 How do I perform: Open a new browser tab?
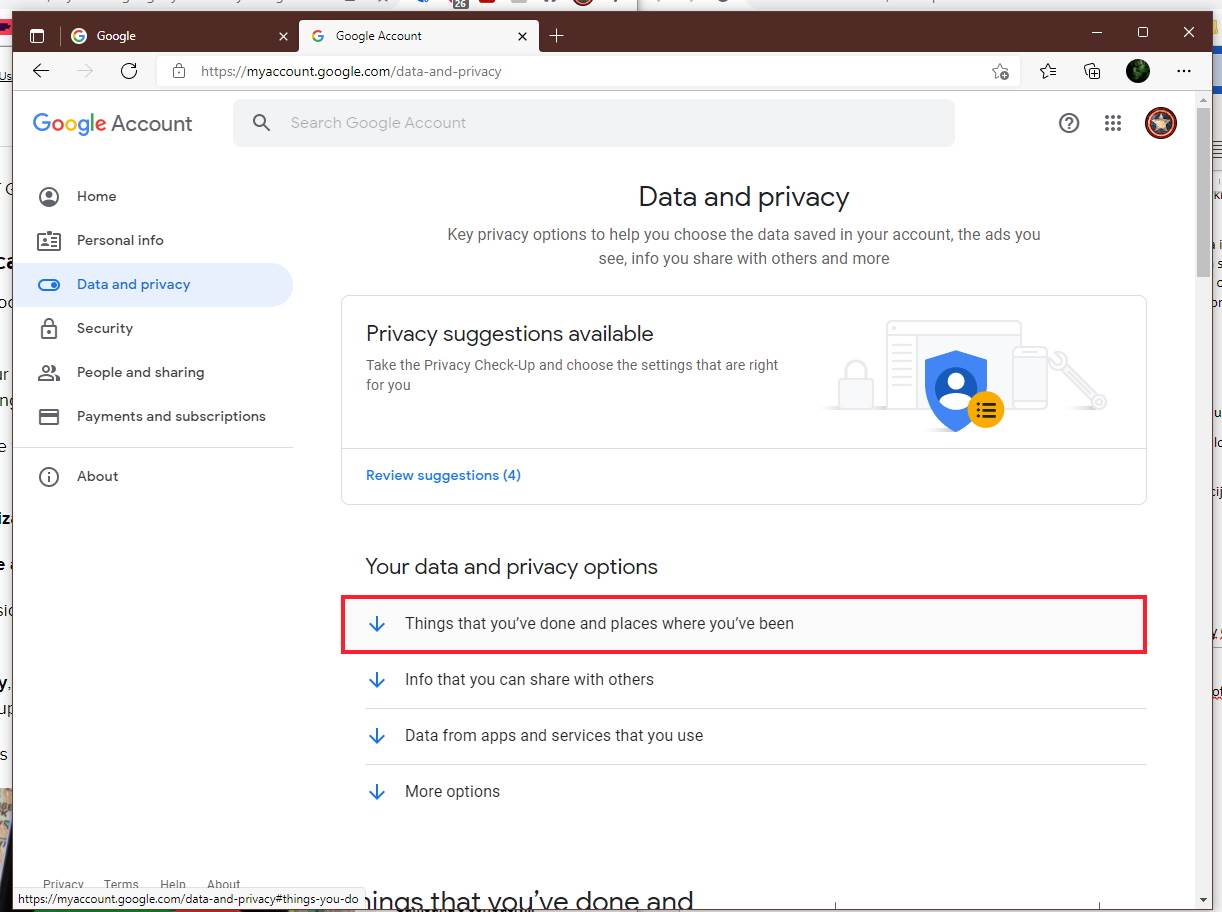click(x=557, y=36)
